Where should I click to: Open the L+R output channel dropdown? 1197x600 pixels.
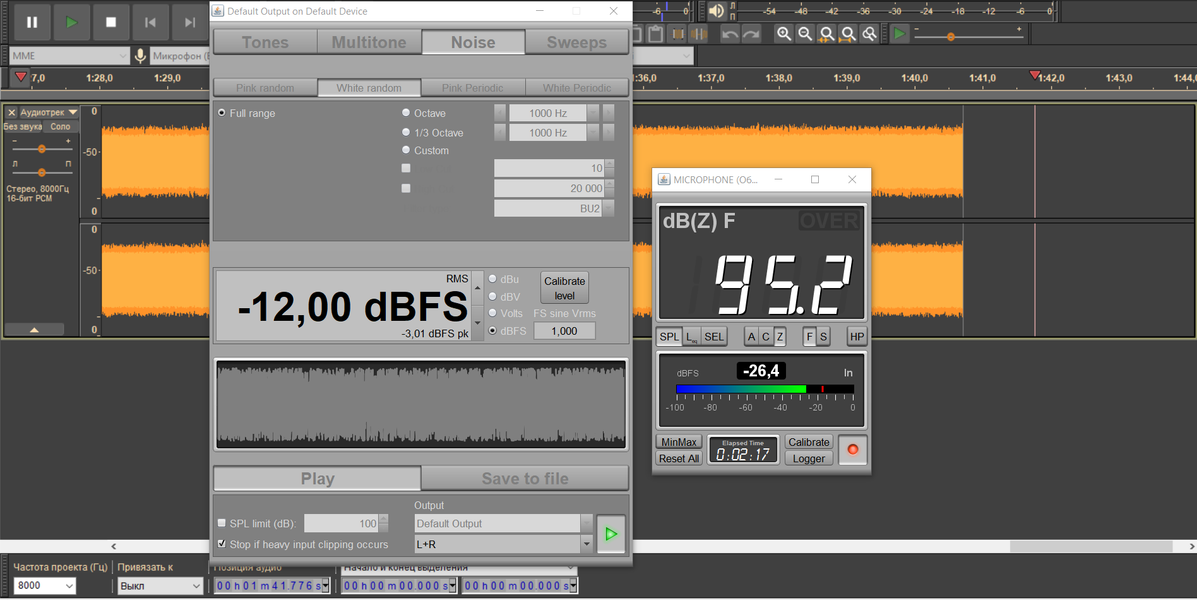point(504,544)
